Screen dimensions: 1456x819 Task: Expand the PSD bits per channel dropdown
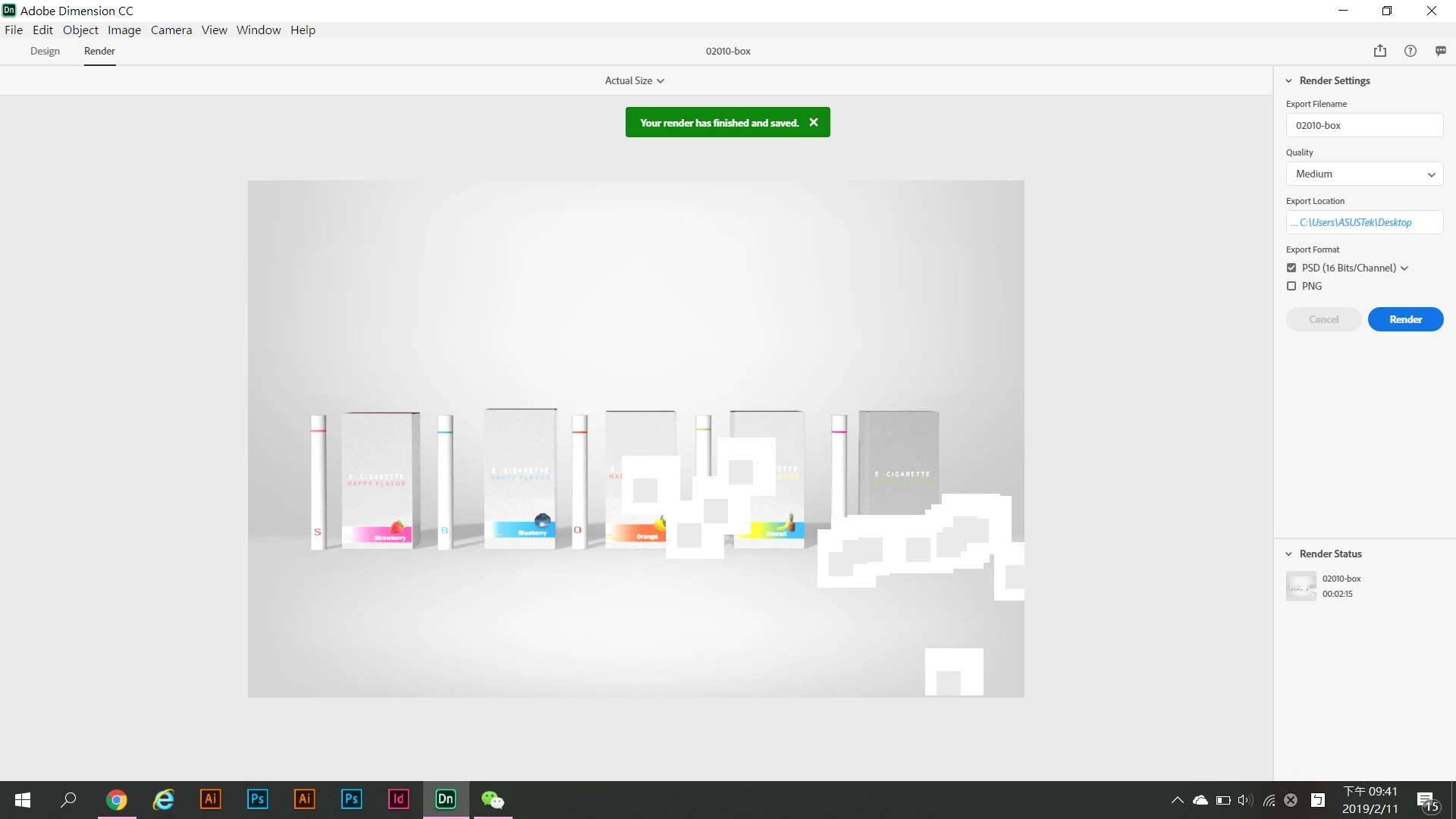(1404, 268)
